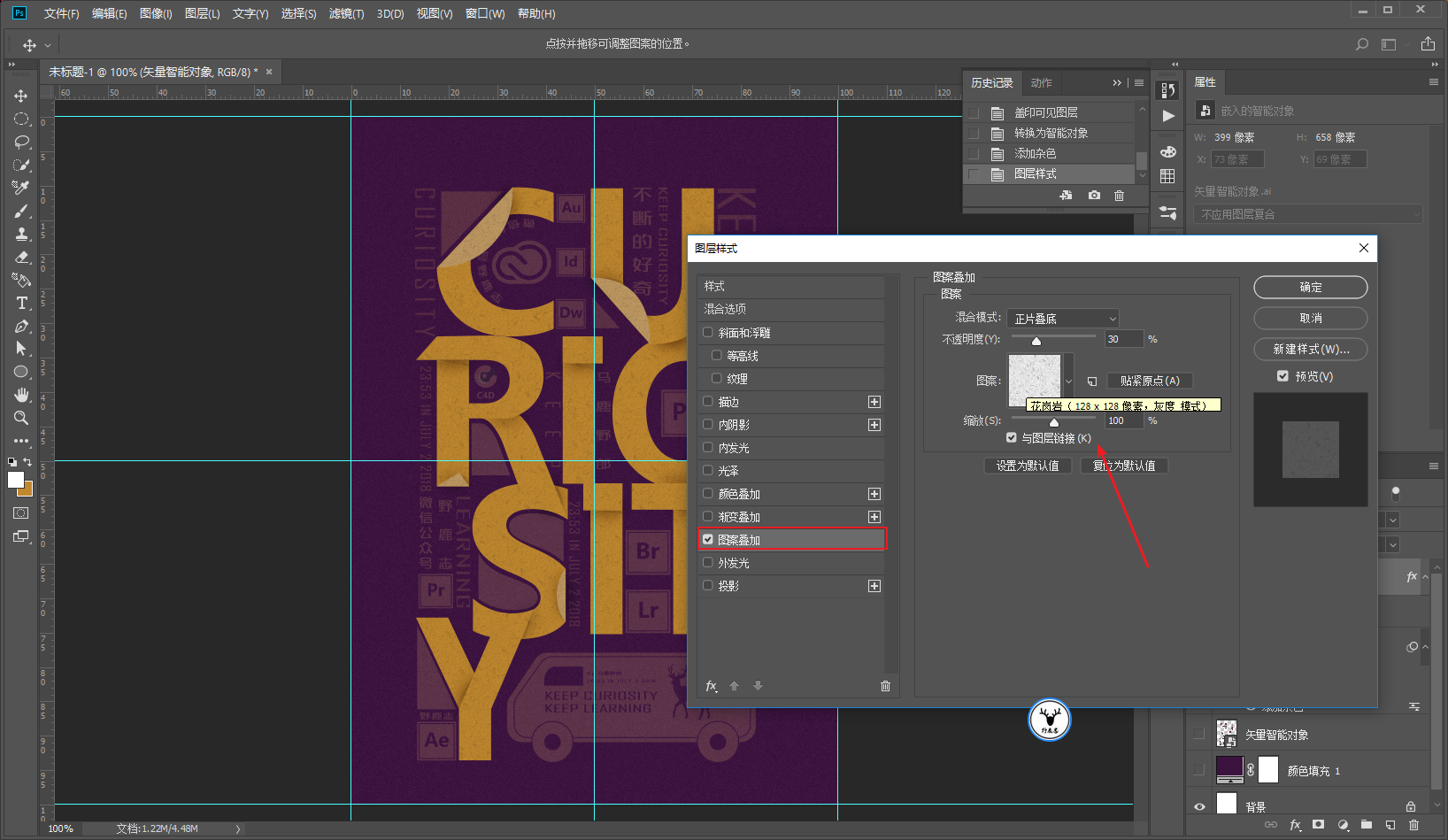1448x840 pixels.
Task: Enable Satin (光泽) checkbox
Action: pos(708,471)
